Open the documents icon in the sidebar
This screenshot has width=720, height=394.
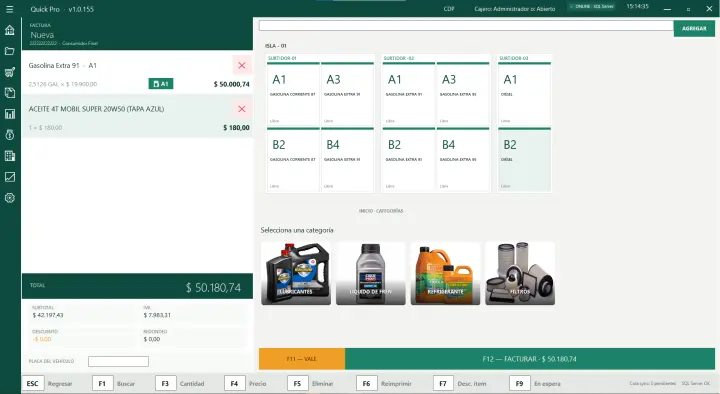[10, 93]
